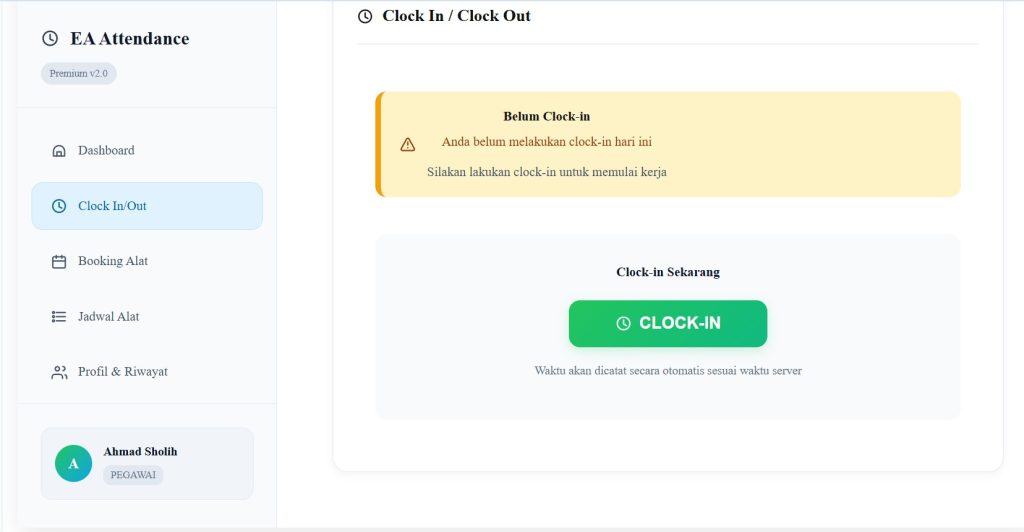Navigate to Profil & Riwayat
The width and height of the screenshot is (1024, 532).
click(123, 372)
